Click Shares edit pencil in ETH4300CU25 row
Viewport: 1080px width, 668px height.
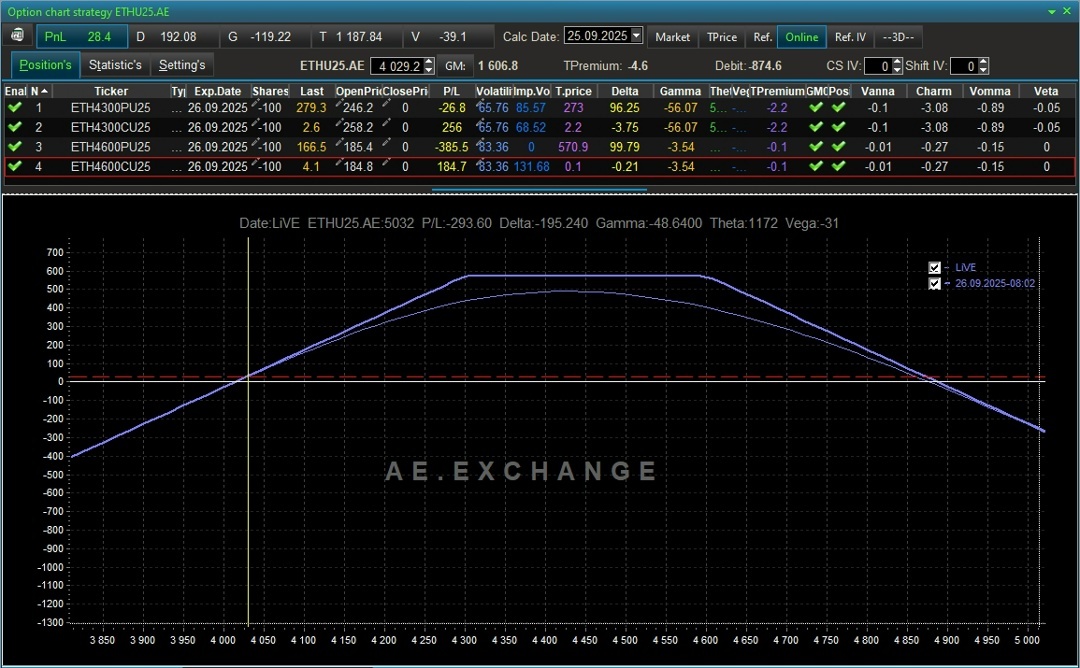coord(256,123)
